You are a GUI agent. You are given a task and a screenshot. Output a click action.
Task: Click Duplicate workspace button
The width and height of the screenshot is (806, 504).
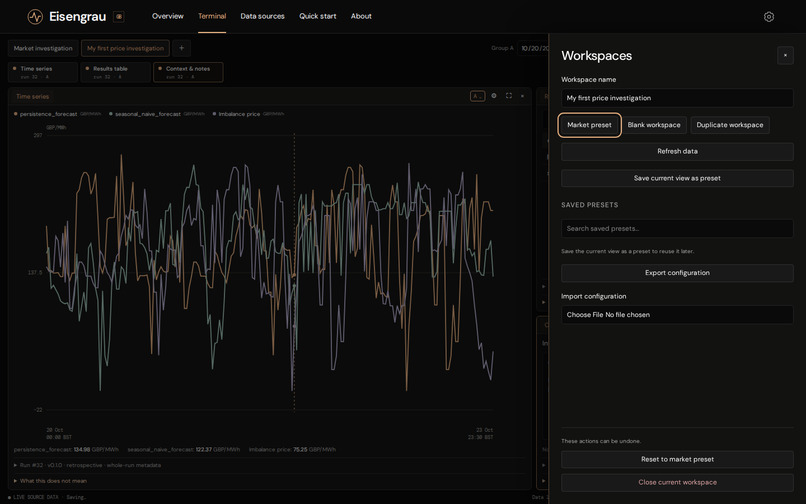click(729, 125)
